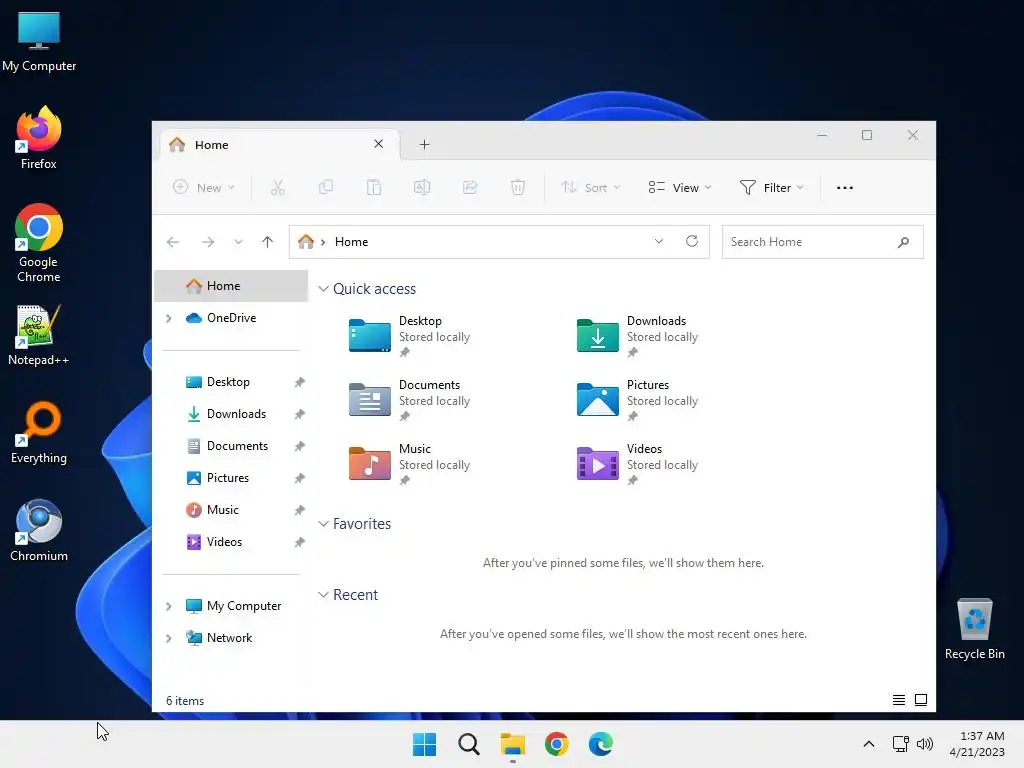The image size is (1024, 768).
Task: Select OneDrive in navigation pane
Action: coord(231,317)
